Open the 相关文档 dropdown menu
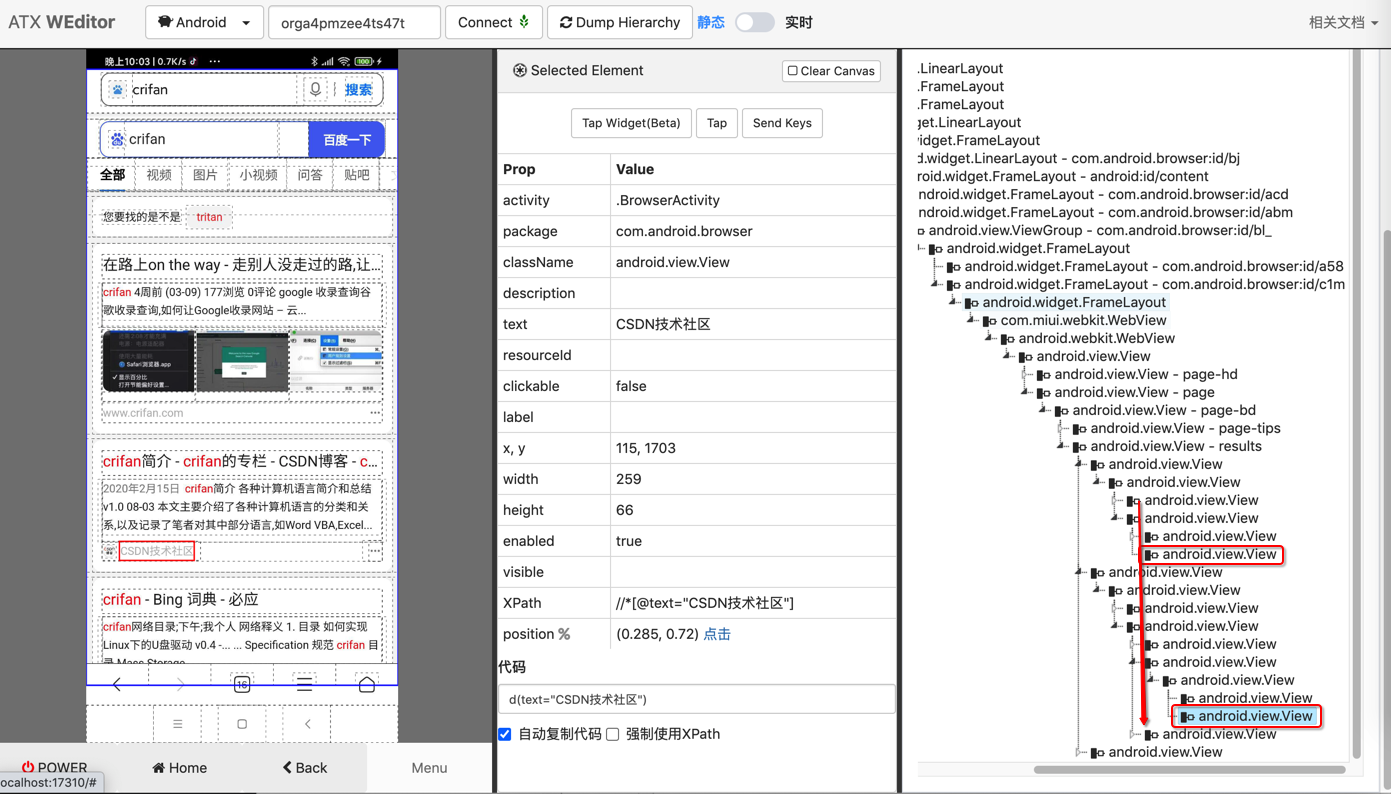The width and height of the screenshot is (1391, 795). point(1343,22)
